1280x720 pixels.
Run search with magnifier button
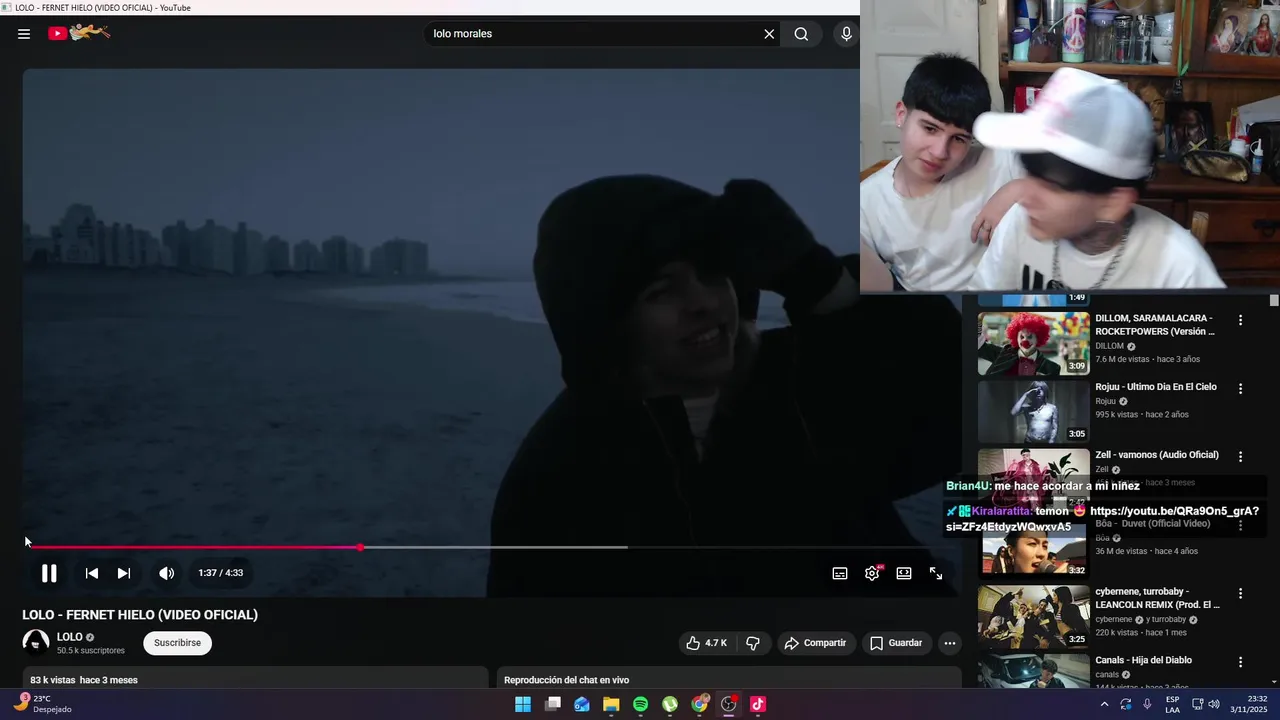(x=801, y=34)
